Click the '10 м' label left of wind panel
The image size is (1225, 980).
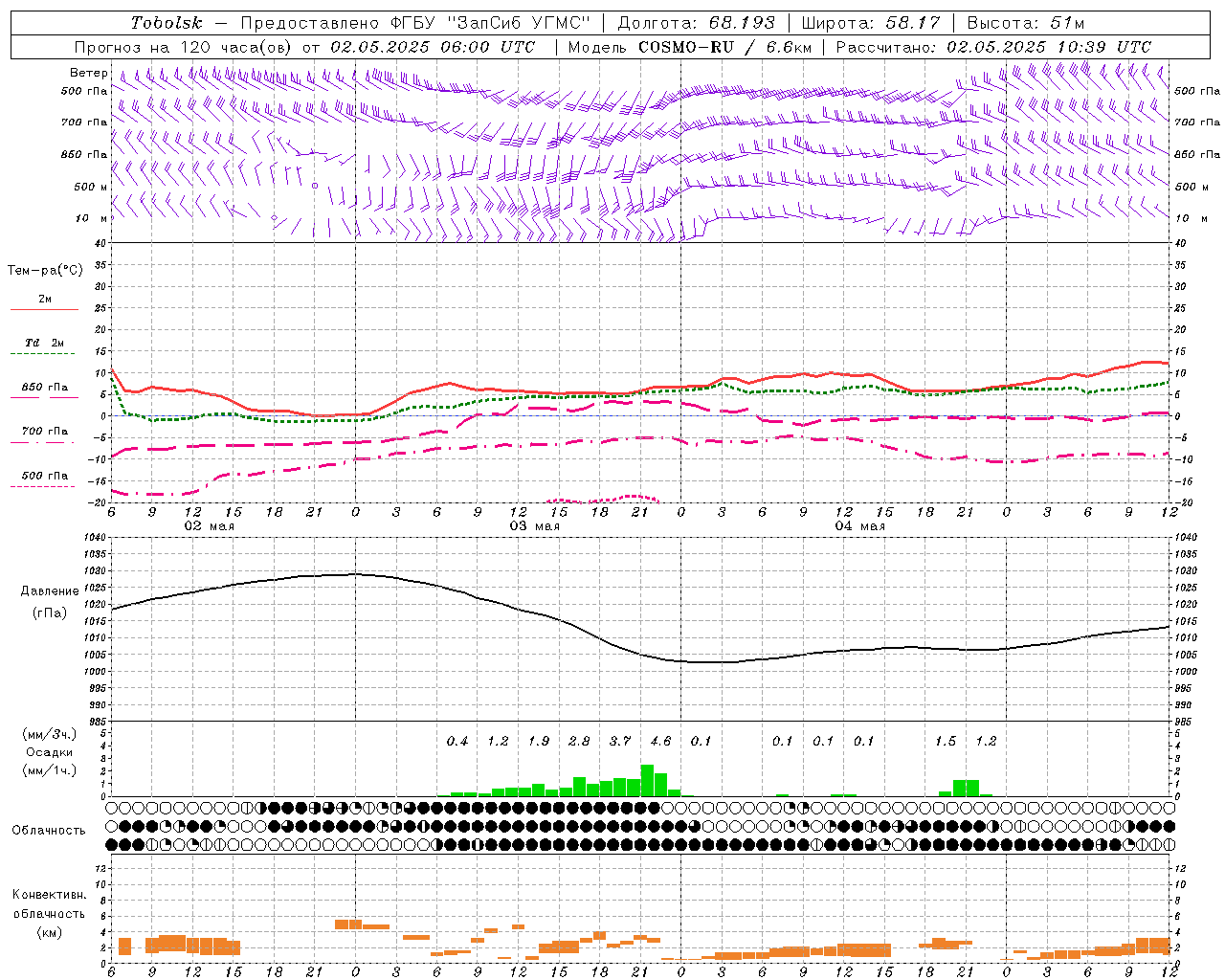tap(91, 219)
